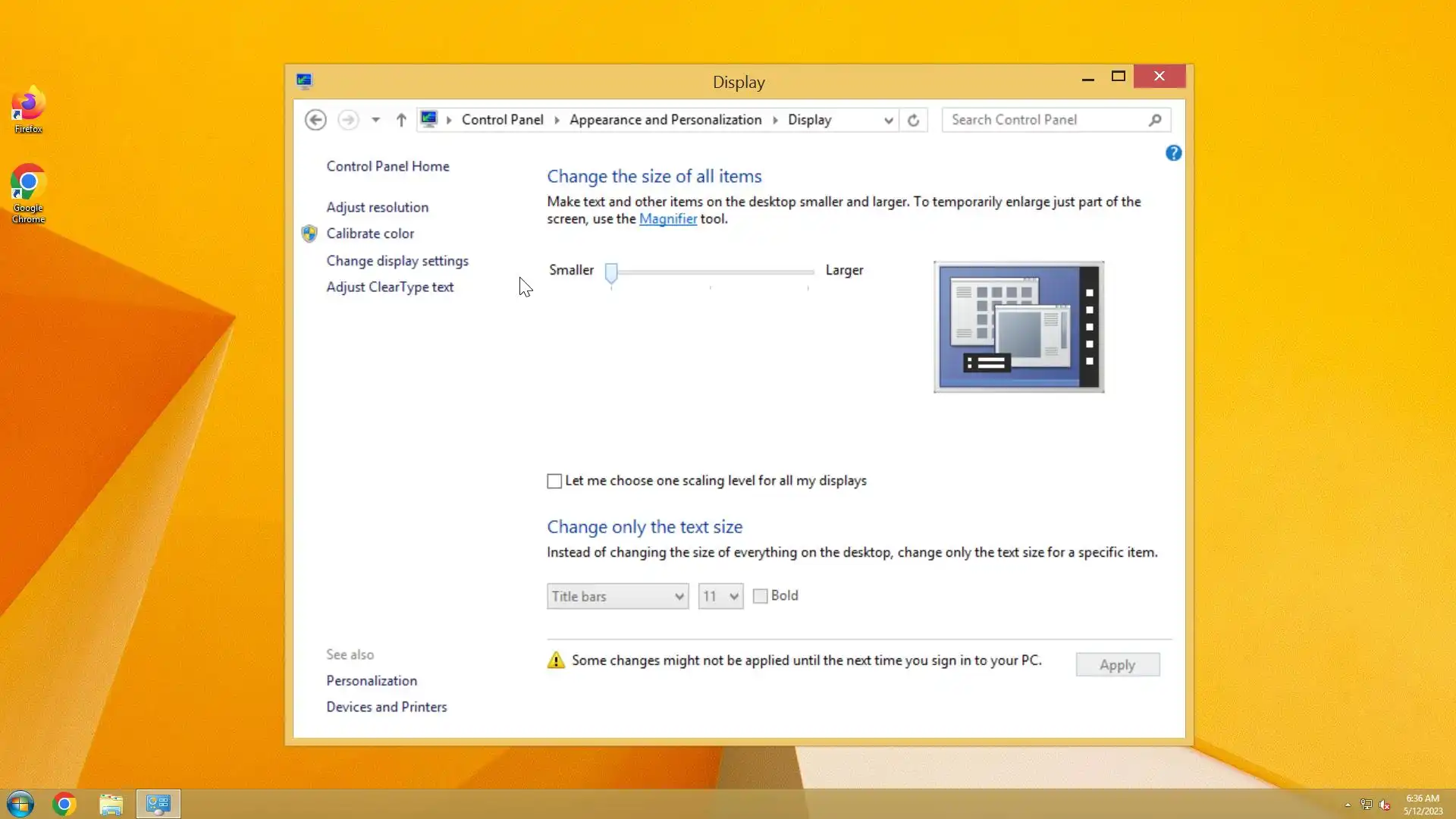Click the Smaller-Larger size slider thumb
The image size is (1456, 819).
pyautogui.click(x=611, y=272)
